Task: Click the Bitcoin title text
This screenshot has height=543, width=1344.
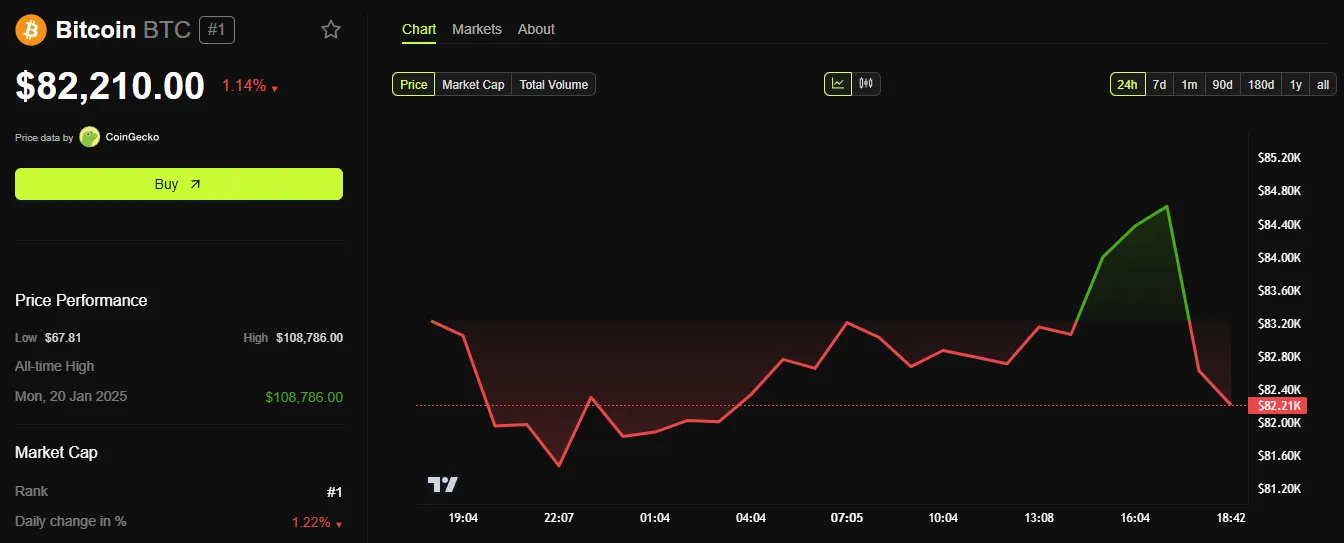Action: click(96, 30)
